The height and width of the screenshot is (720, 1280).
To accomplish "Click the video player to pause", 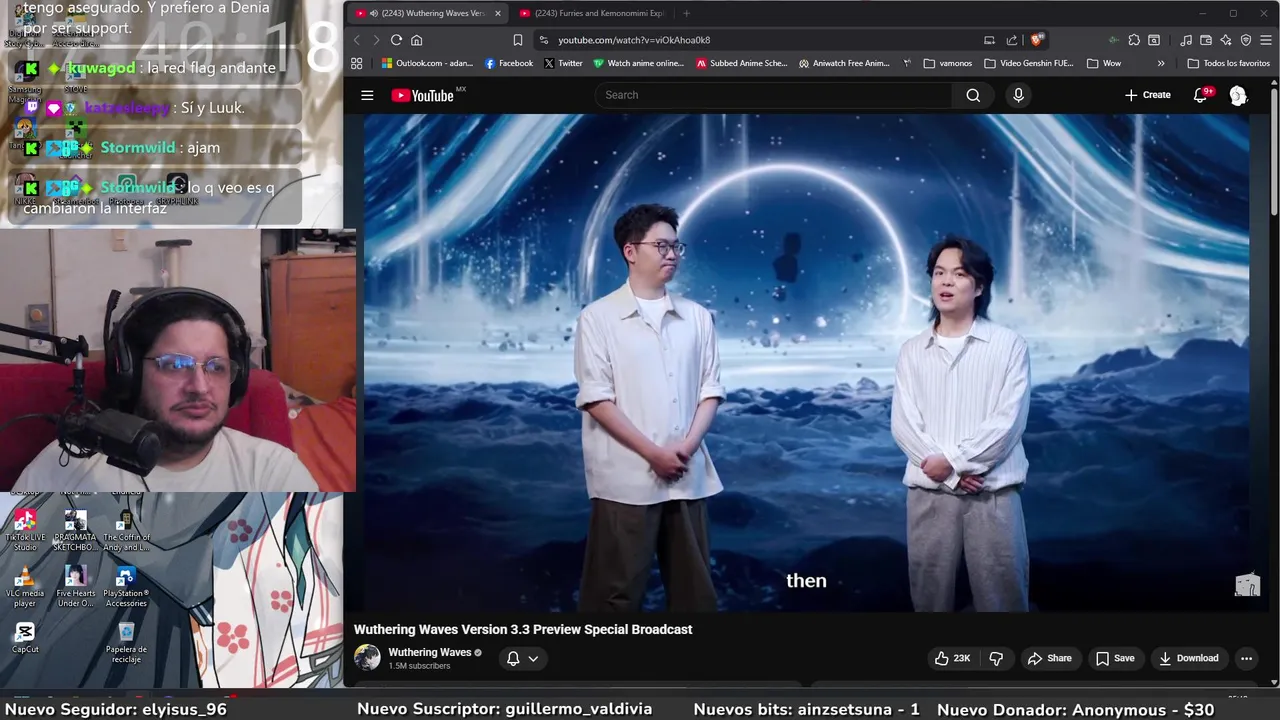I will pyautogui.click(x=806, y=362).
